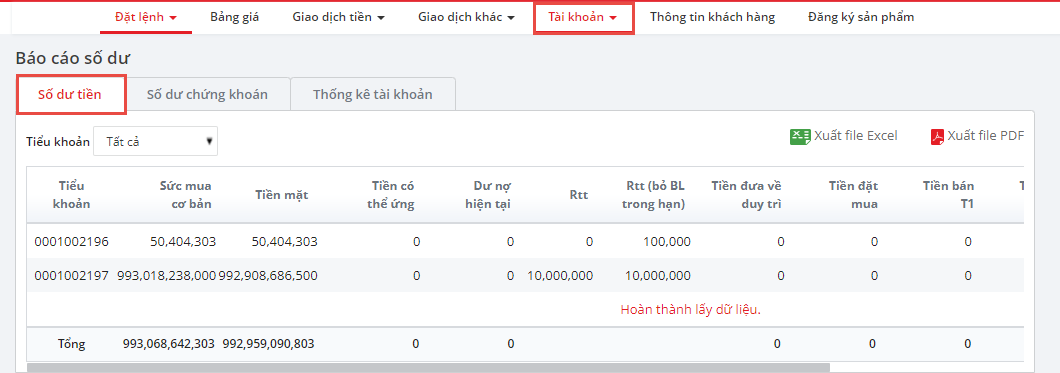
Task: Click the Sức mua cơ bản column header
Action: coord(186,195)
